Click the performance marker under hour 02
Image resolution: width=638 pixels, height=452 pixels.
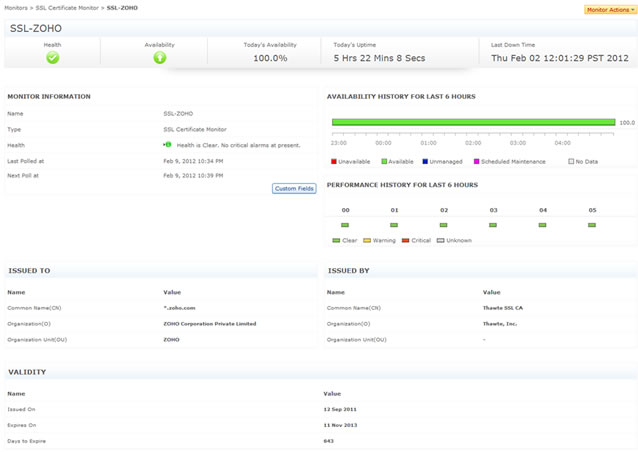(x=444, y=225)
